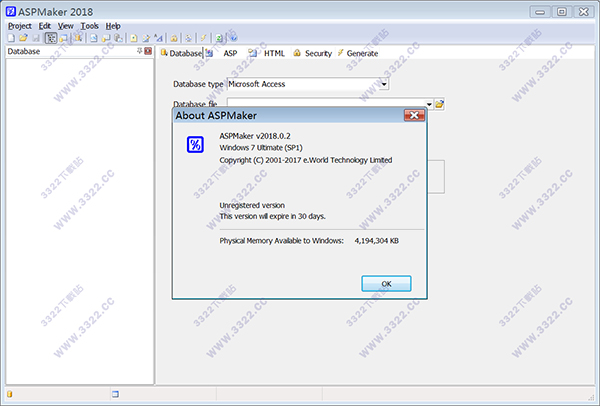The image size is (600, 406).
Task: Click the toolbar icon right of the highlighted tree icon
Action: 64,38
